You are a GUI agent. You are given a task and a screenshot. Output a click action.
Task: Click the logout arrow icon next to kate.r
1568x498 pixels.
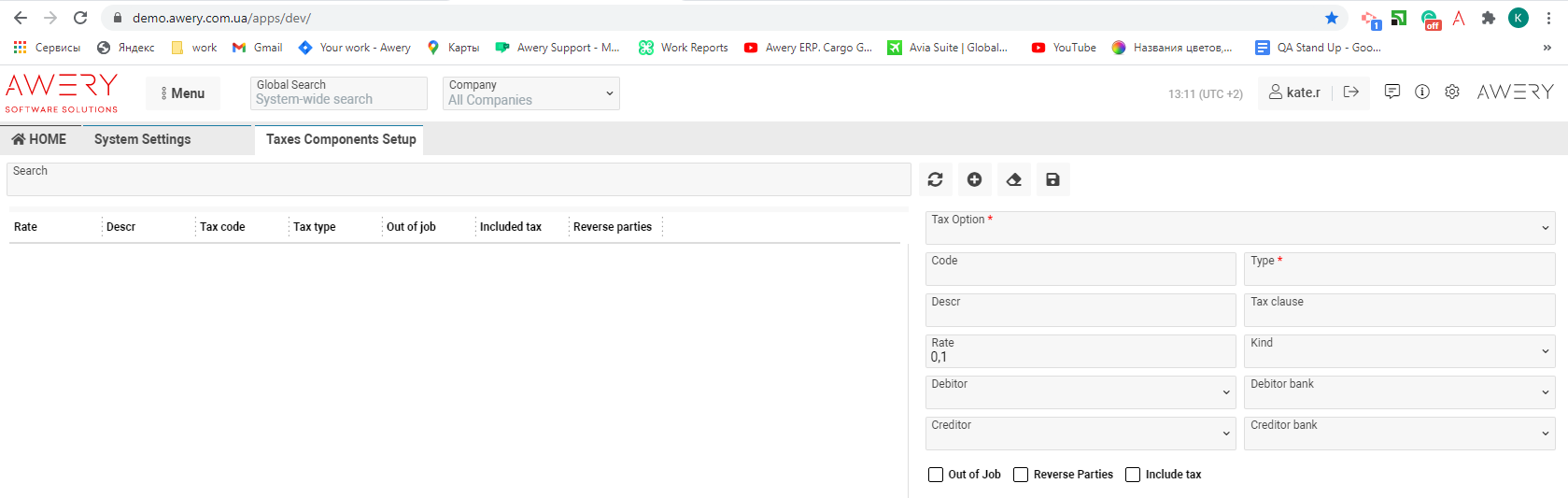1350,92
